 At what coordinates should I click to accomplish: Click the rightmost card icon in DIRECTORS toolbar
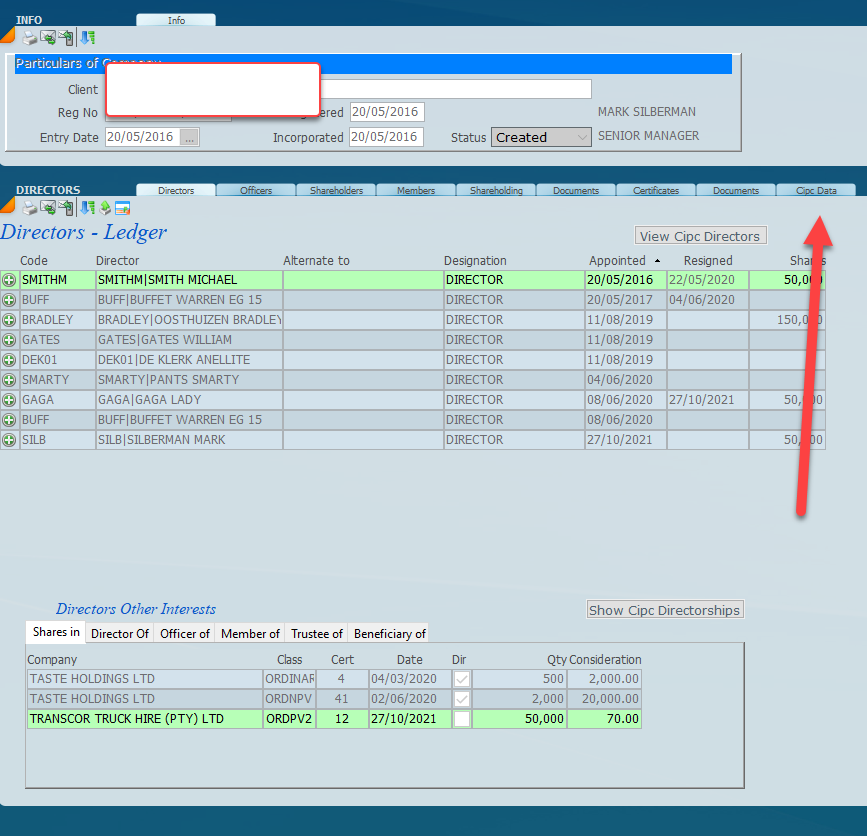tap(122, 208)
